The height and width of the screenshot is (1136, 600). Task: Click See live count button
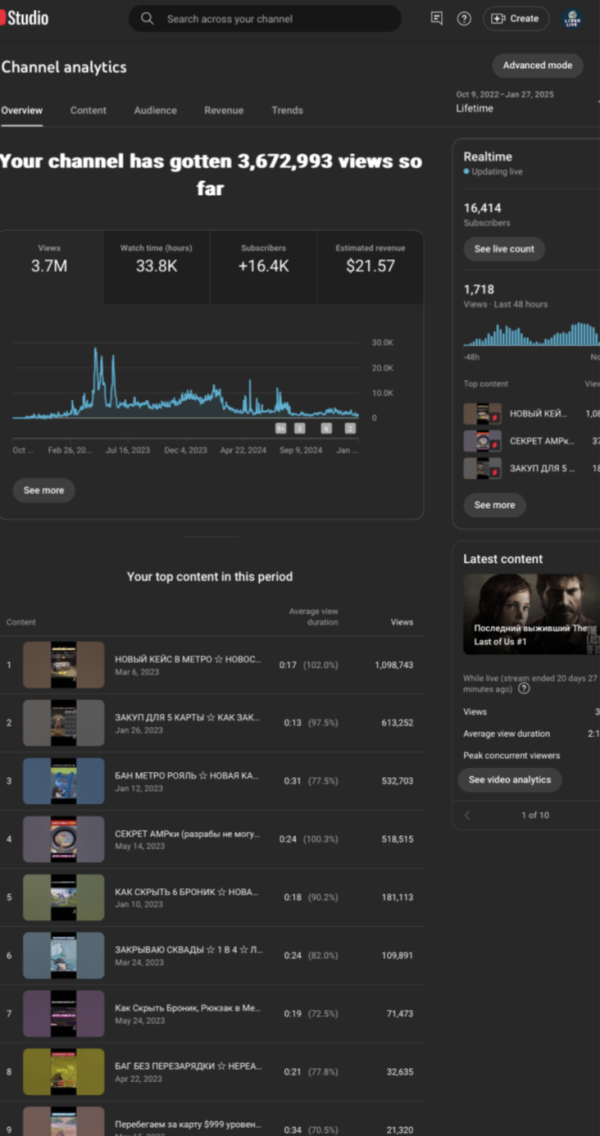(x=504, y=249)
